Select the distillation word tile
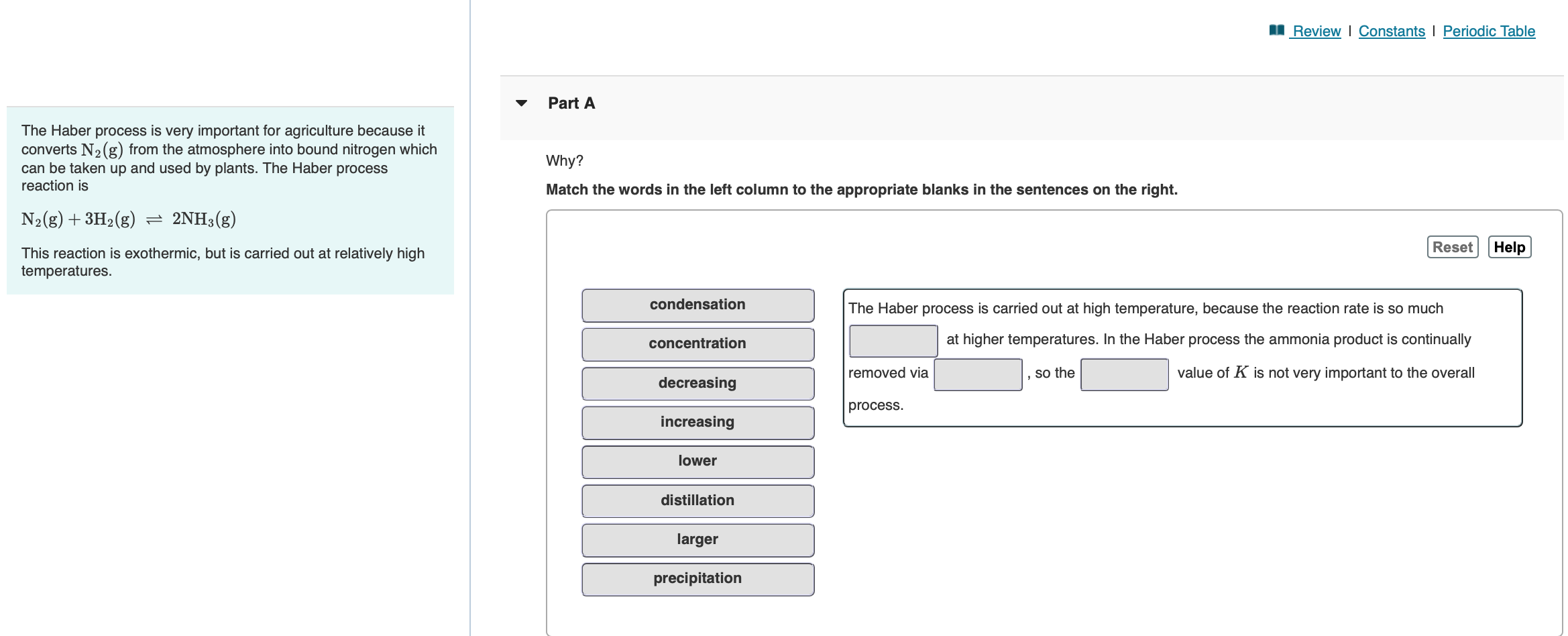Viewport: 1568px width, 636px height. pyautogui.click(x=698, y=501)
